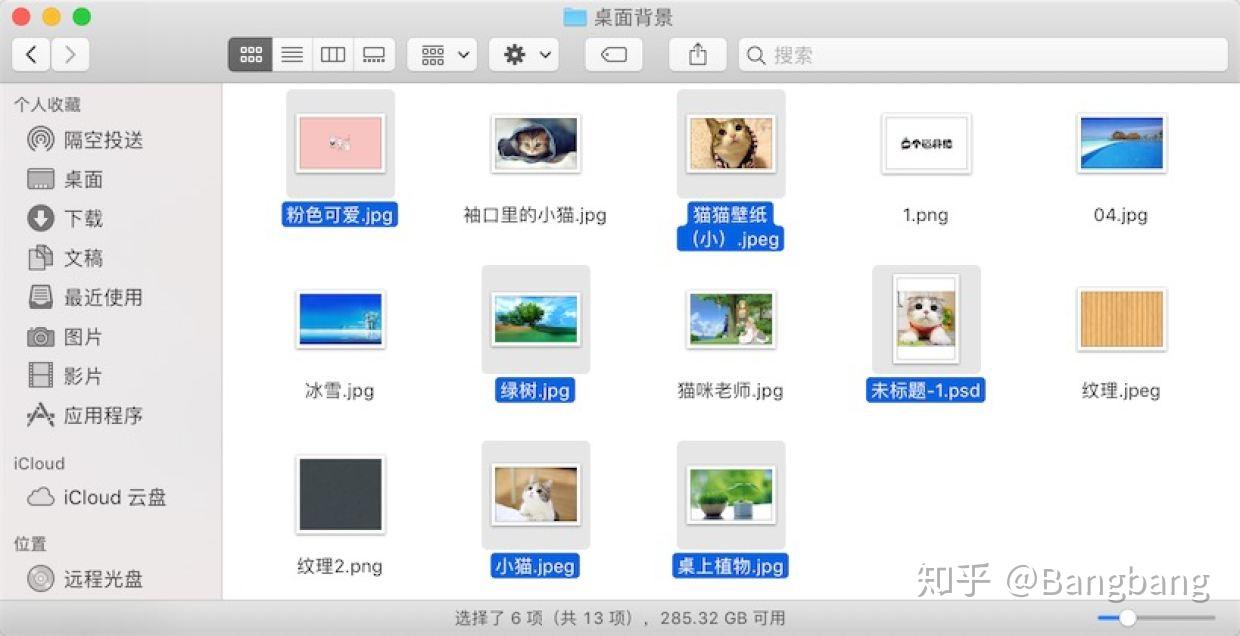Select the 冰雪.jpg thumbnail
1240x636 pixels.
(x=340, y=320)
